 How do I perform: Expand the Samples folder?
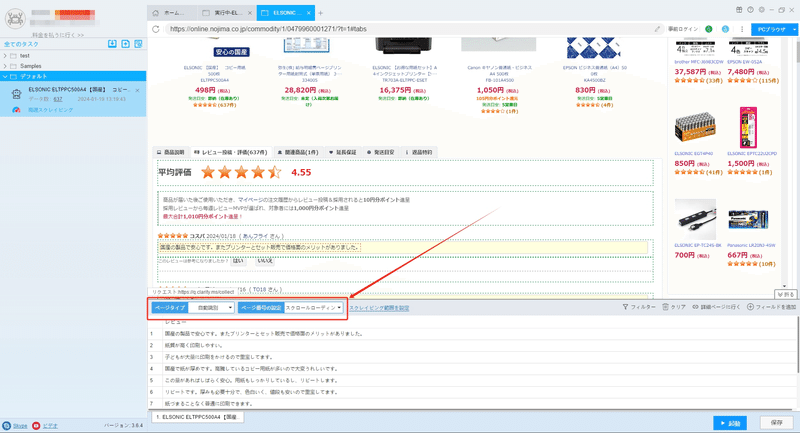[x=5, y=66]
